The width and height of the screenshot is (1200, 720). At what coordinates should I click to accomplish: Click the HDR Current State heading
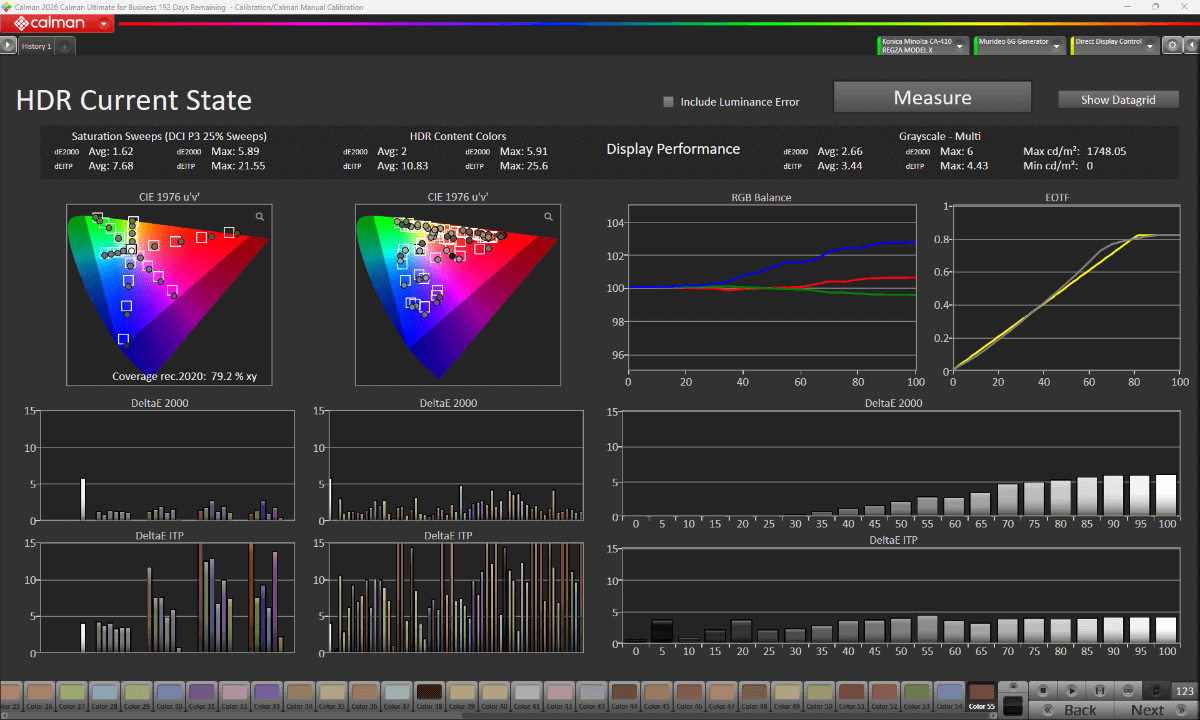[x=134, y=101]
